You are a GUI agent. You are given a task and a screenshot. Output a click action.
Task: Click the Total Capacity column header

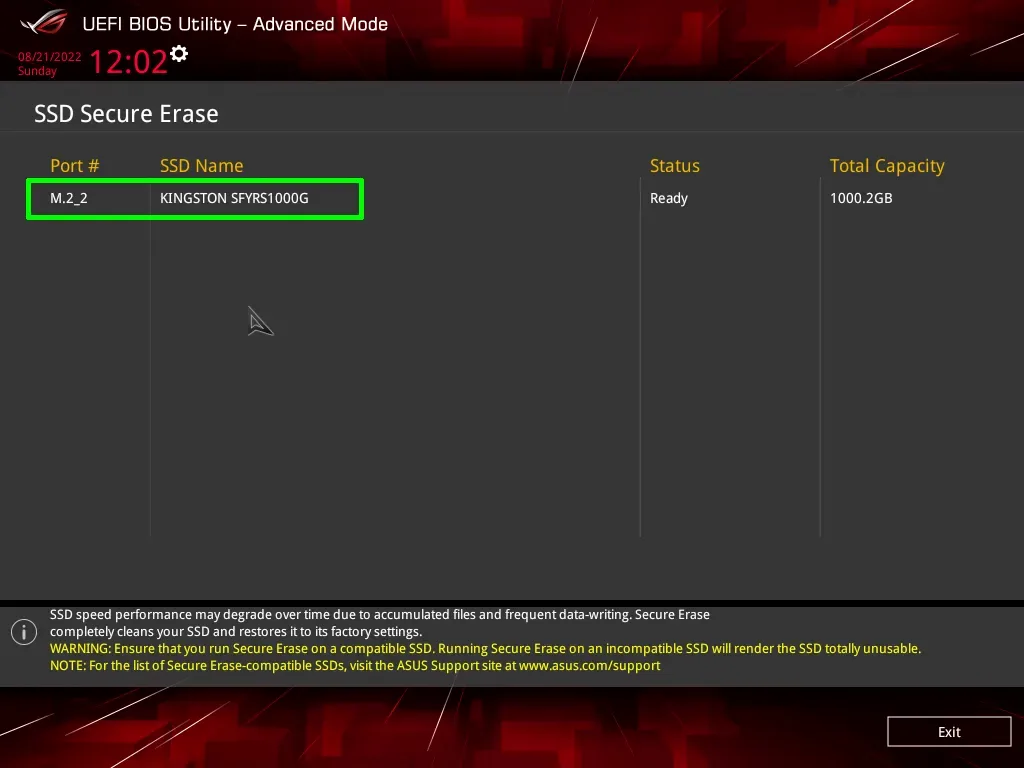pos(887,166)
